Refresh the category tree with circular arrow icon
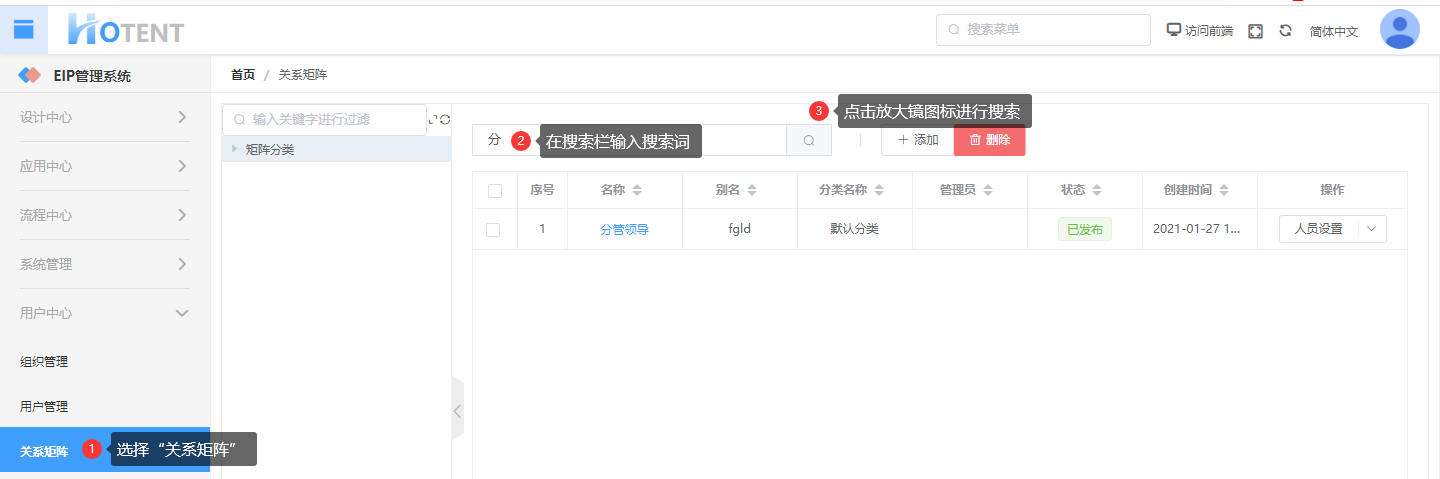This screenshot has width=1440, height=479. pyautogui.click(x=445, y=120)
